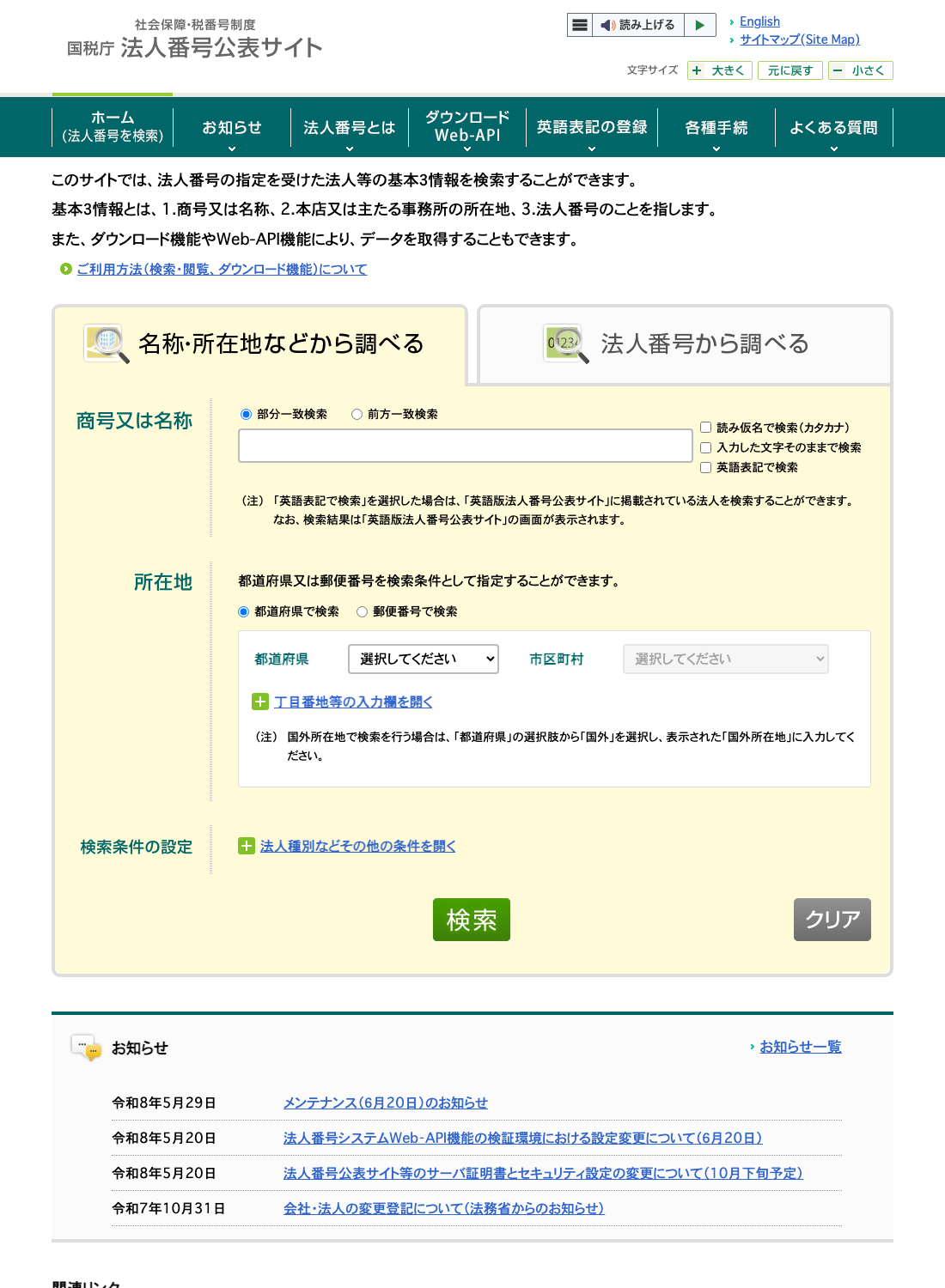Image resolution: width=945 pixels, height=1288 pixels.
Task: Open the 英語表記の登録 navigation menu
Action: point(592,127)
